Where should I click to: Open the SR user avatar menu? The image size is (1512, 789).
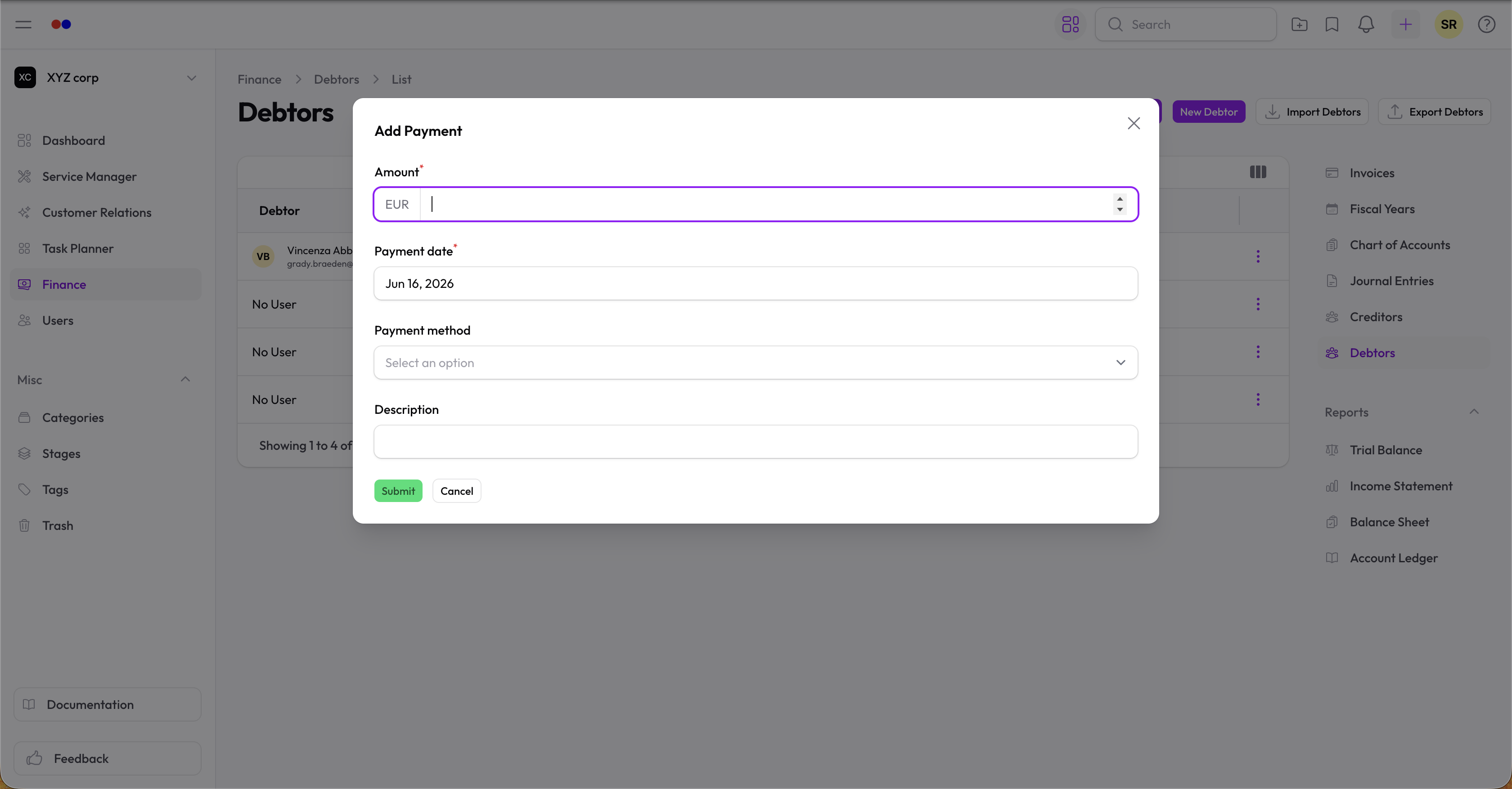point(1448,25)
